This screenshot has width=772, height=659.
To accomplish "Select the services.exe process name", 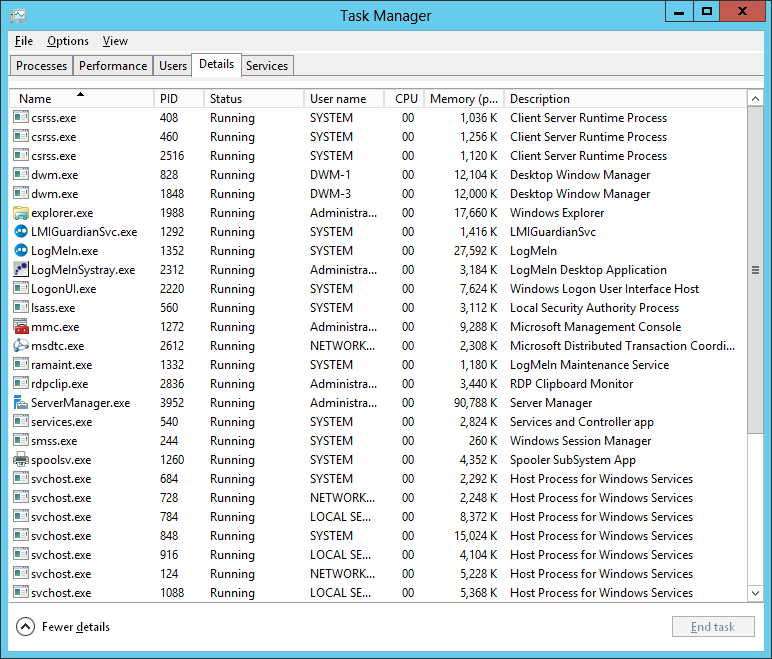I will point(62,422).
